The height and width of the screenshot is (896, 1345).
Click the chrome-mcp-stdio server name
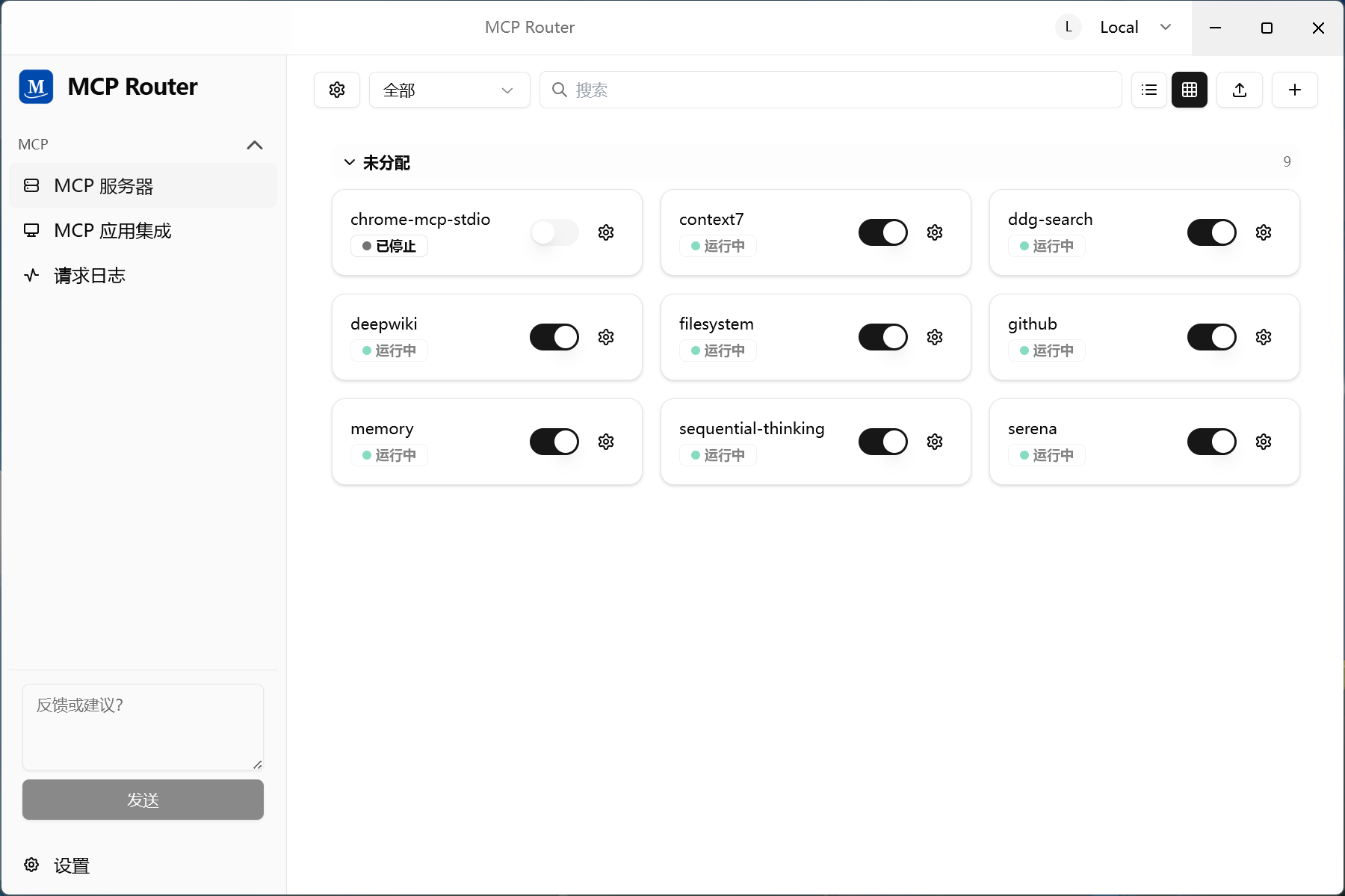(421, 219)
